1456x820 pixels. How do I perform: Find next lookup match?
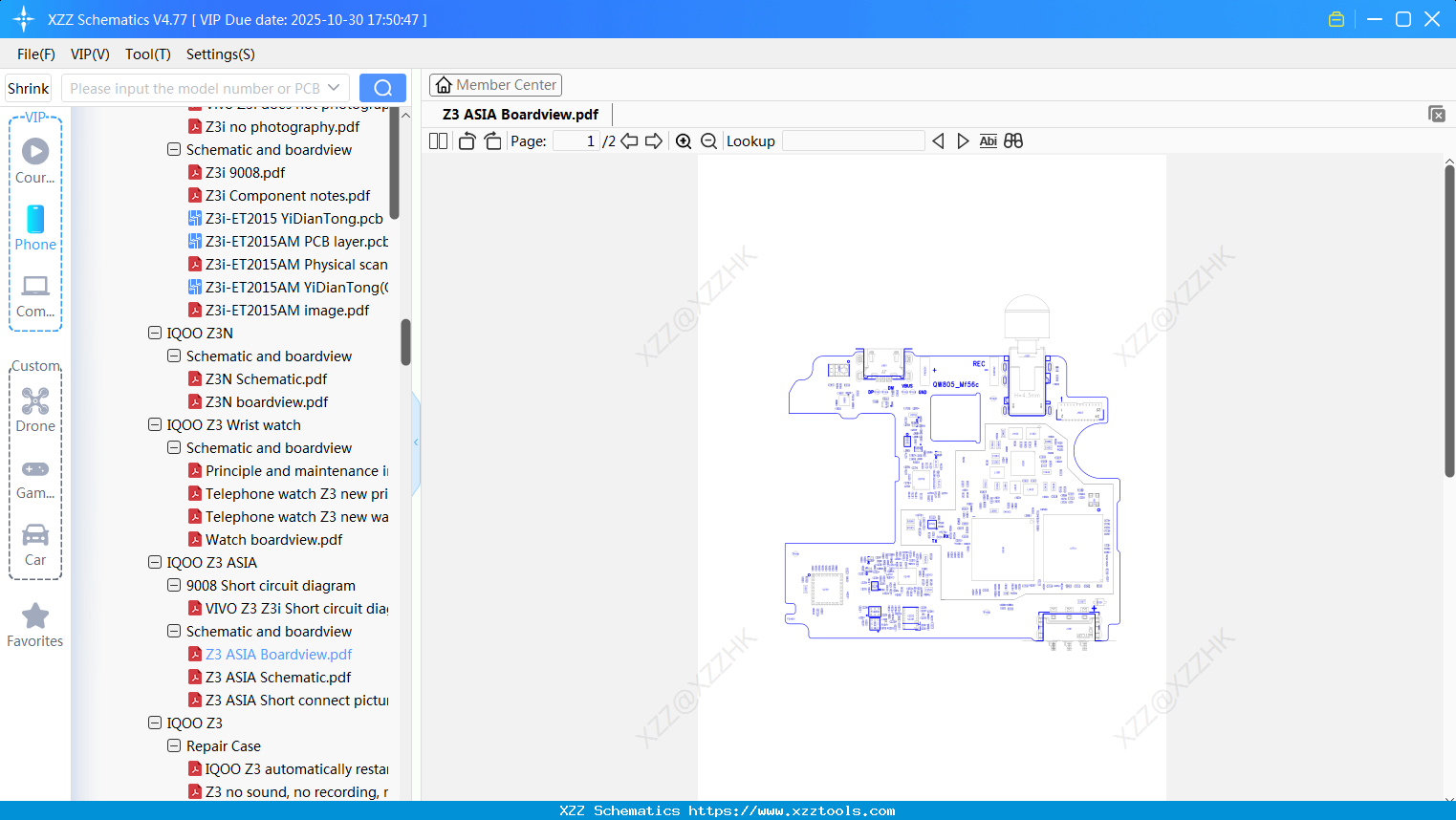pos(963,141)
